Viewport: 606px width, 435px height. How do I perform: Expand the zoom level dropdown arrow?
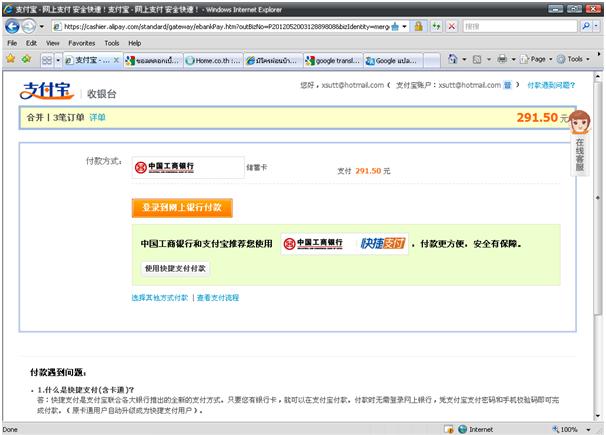(x=588, y=429)
